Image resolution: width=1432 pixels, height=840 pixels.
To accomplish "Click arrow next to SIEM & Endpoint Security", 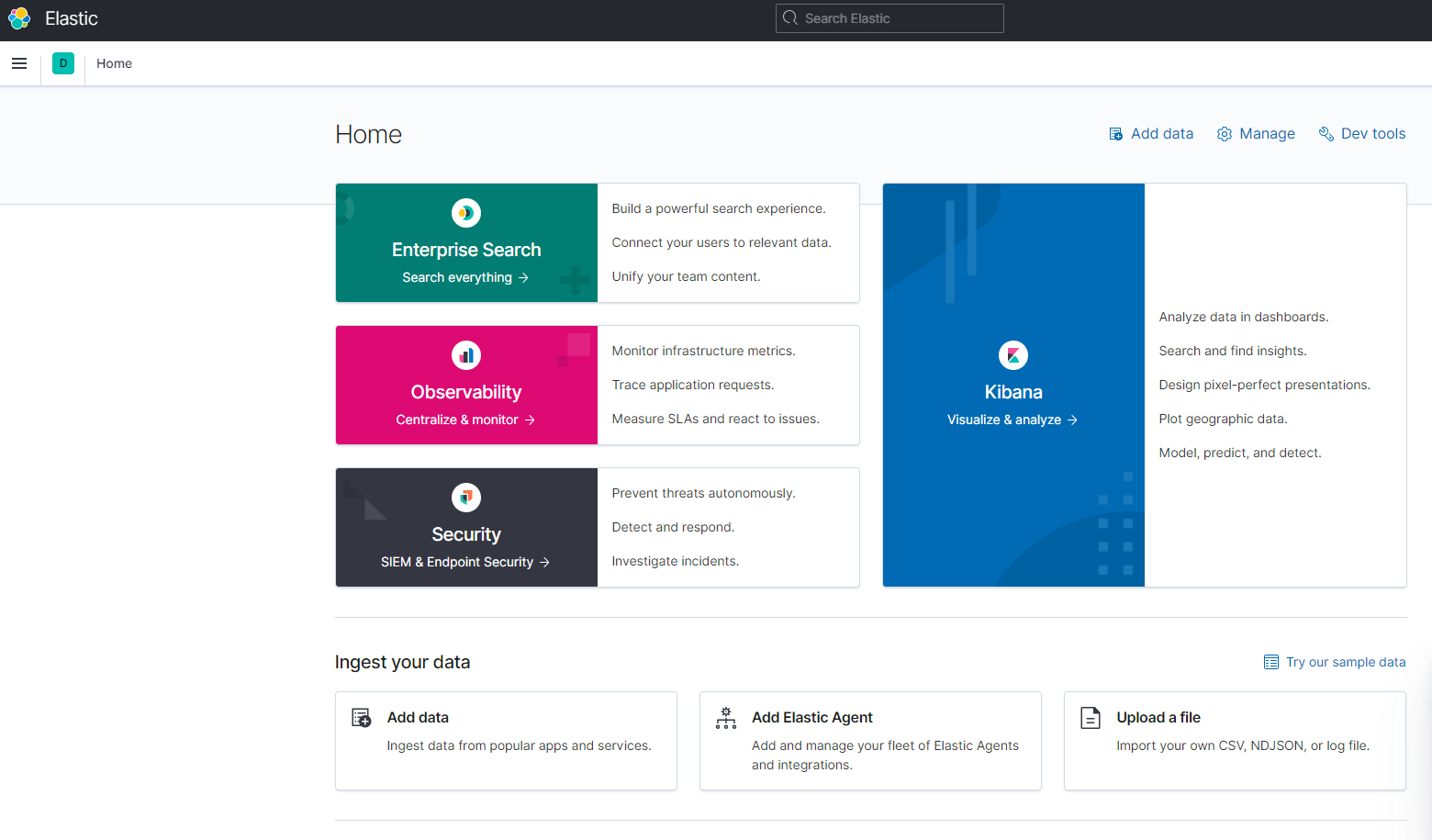I will 544,562.
